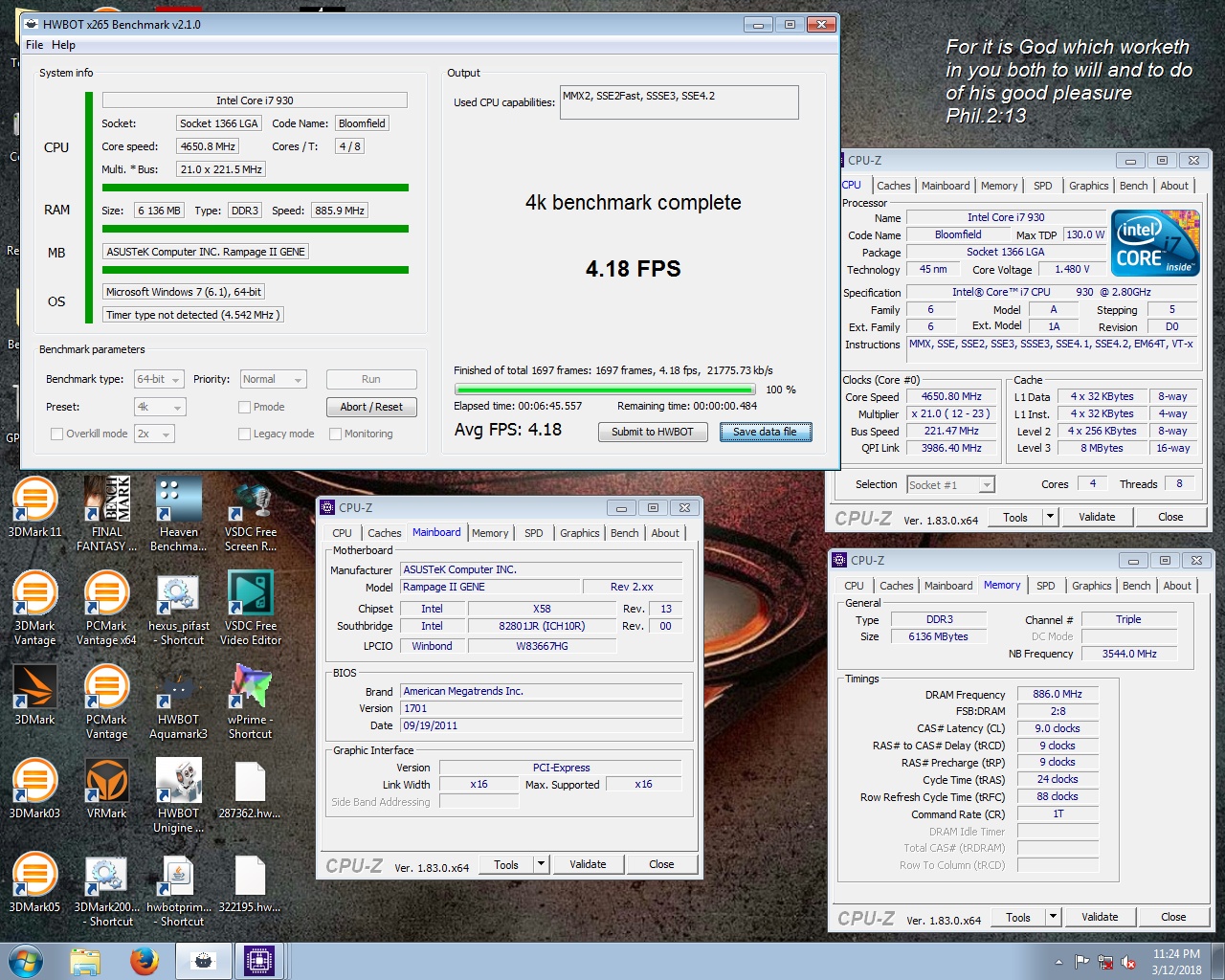Submit the result to HWBOT
The image size is (1225, 980).
tap(653, 432)
